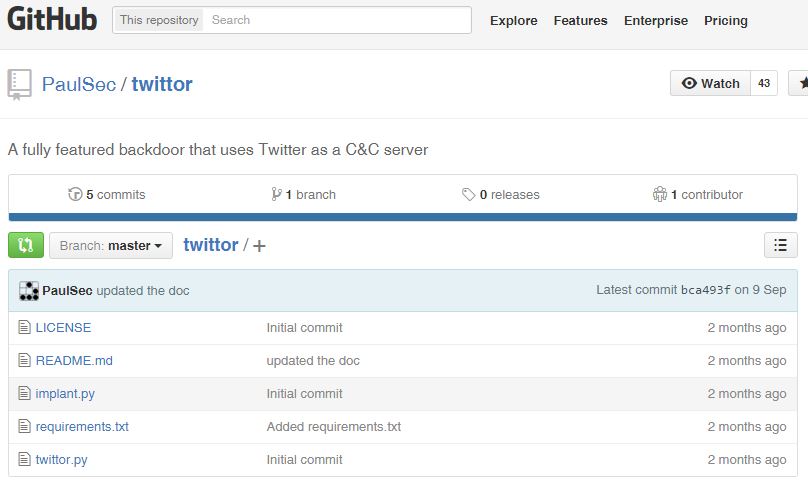Click the list view icon button
Screen dimensions: 808x482
point(780,245)
